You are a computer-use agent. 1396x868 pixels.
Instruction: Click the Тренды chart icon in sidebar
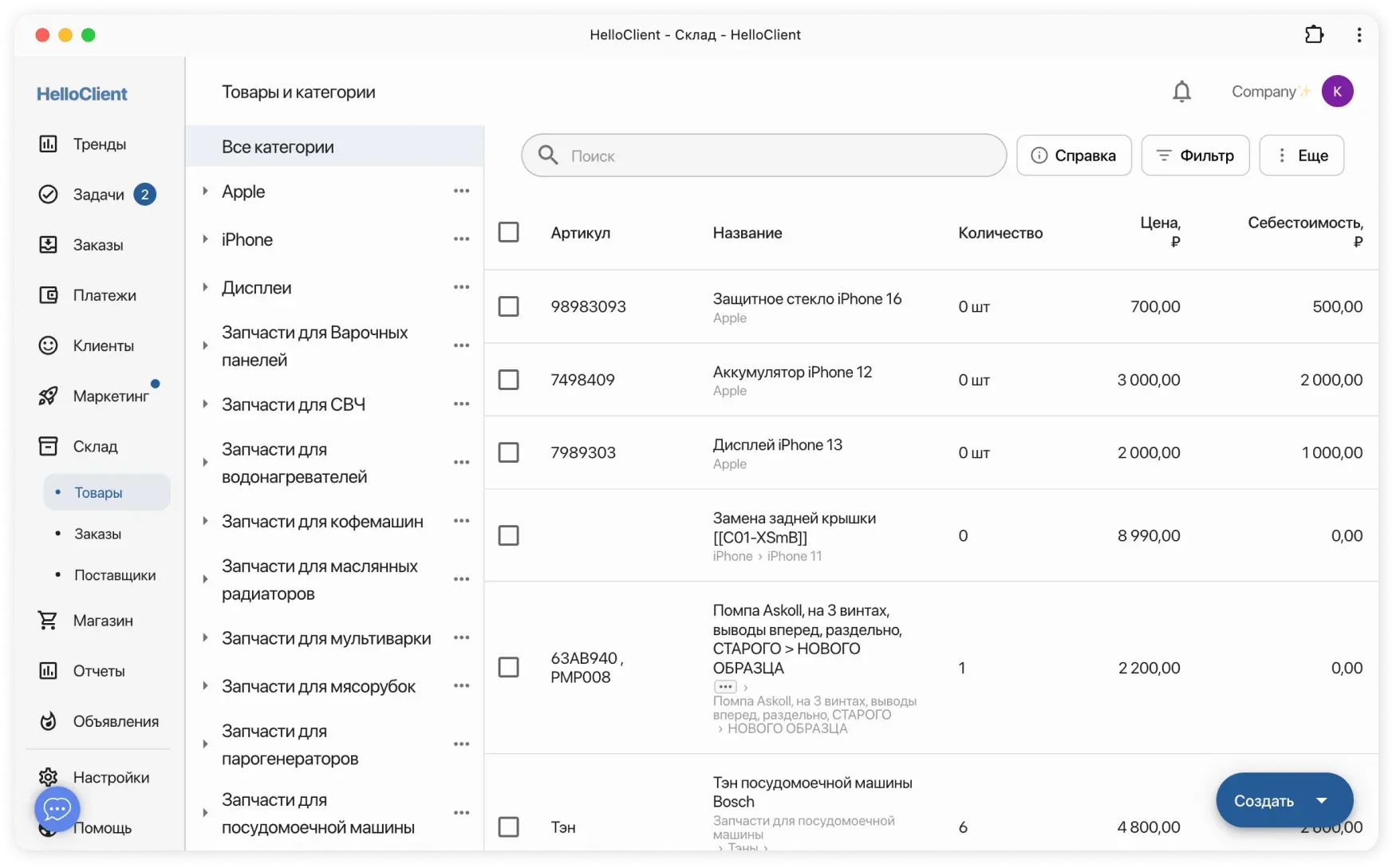pyautogui.click(x=49, y=144)
